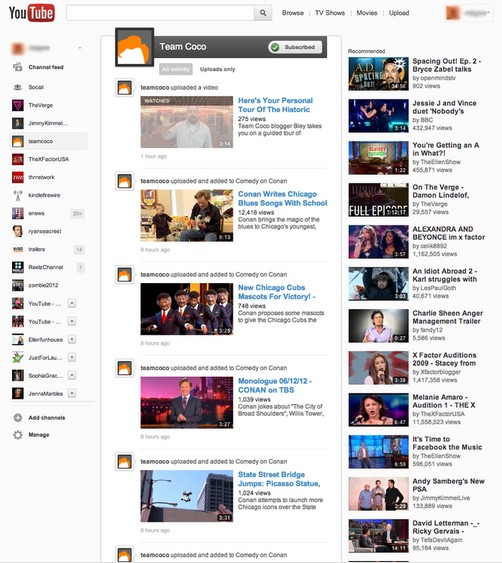Play the watched Personal Tour video thumbnail
This screenshot has width=502, height=563.
click(187, 122)
